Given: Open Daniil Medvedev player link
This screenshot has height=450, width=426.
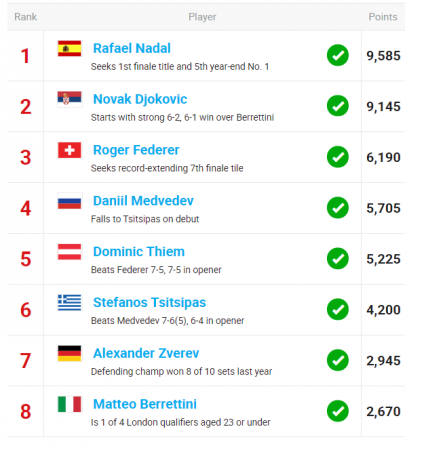Looking at the screenshot, I should coord(143,201).
